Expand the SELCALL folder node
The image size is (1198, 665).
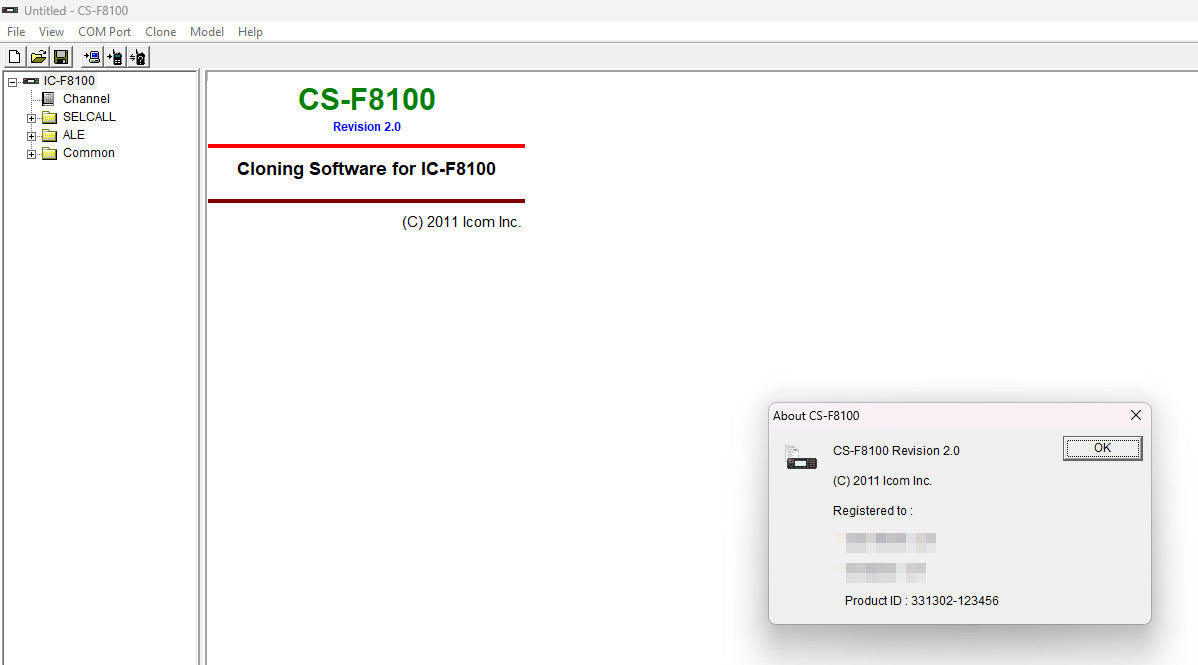click(31, 118)
